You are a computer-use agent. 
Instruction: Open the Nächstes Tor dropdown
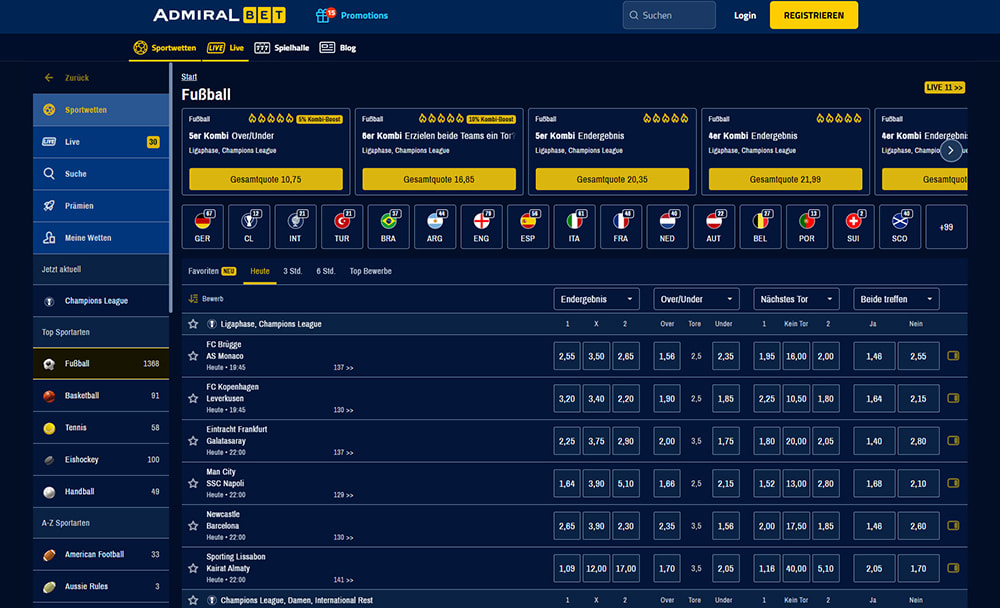tap(796, 299)
